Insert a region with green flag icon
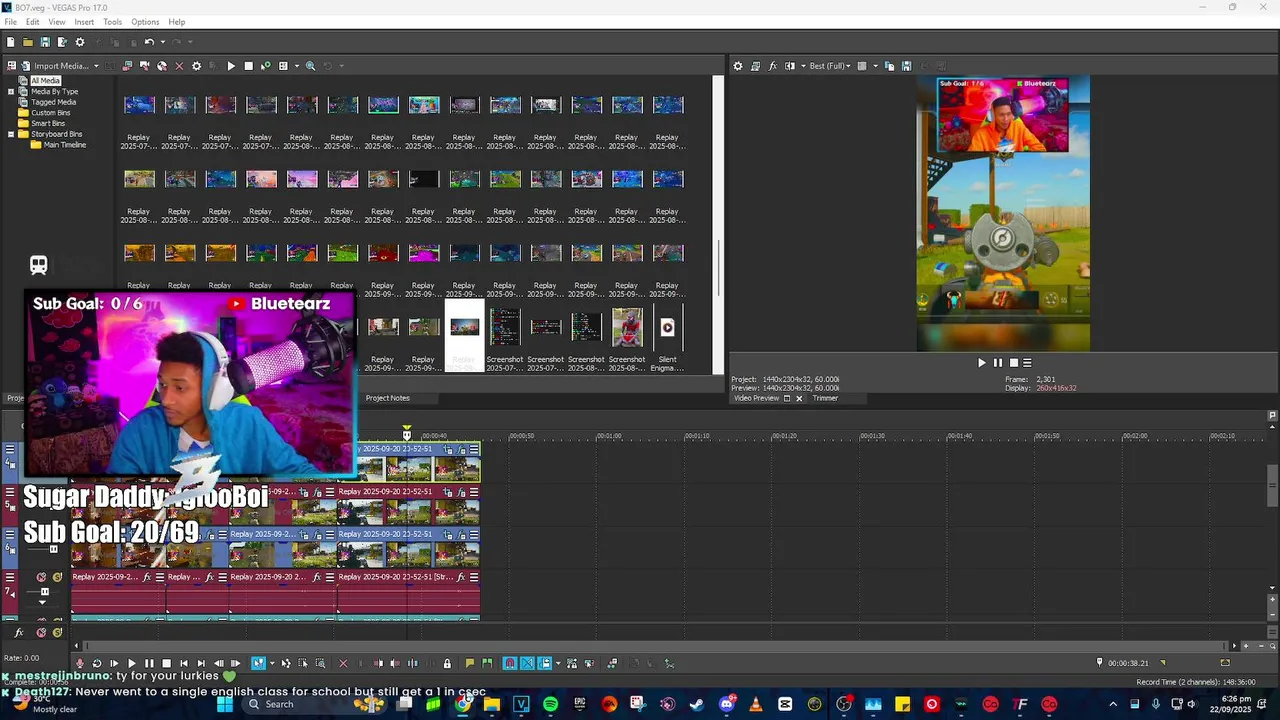 point(487,663)
